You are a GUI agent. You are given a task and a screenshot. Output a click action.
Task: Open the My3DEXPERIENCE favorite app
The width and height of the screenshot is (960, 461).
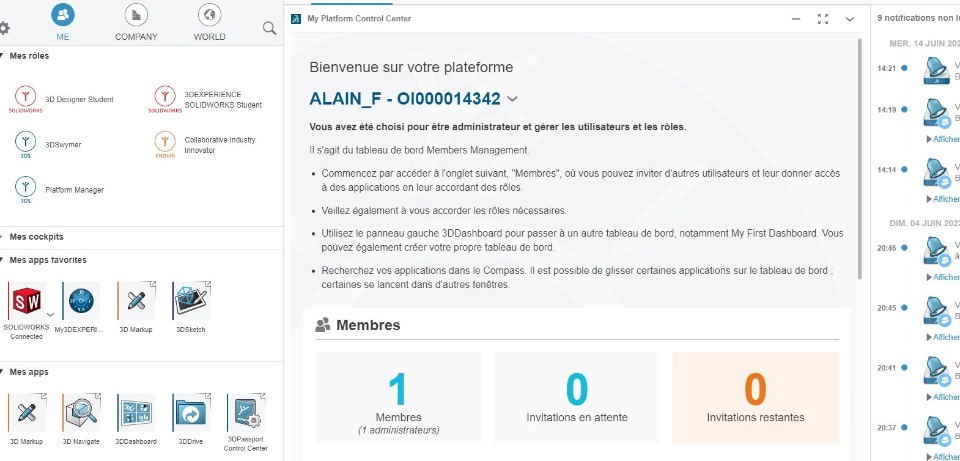[x=81, y=302]
